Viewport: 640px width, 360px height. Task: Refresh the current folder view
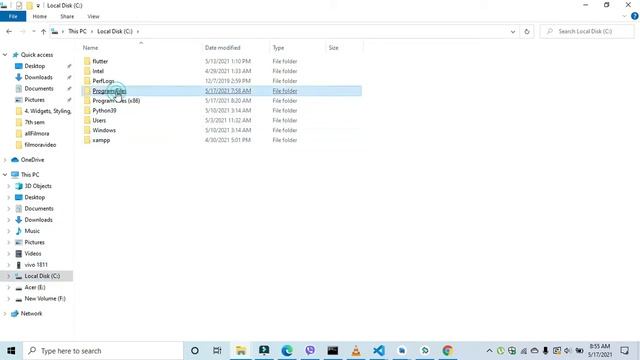click(x=527, y=31)
